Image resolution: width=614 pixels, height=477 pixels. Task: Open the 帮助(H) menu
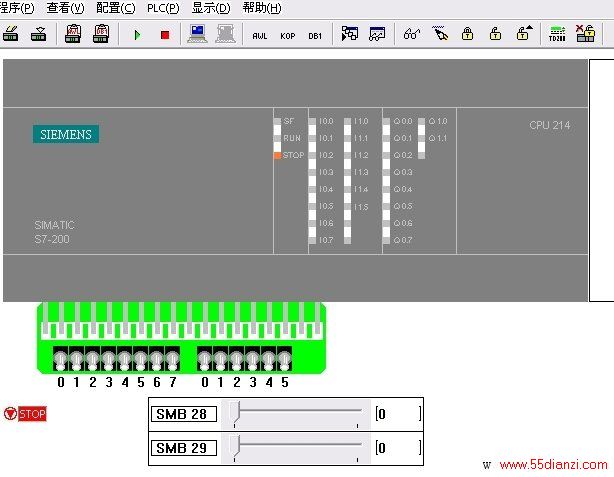tap(262, 8)
